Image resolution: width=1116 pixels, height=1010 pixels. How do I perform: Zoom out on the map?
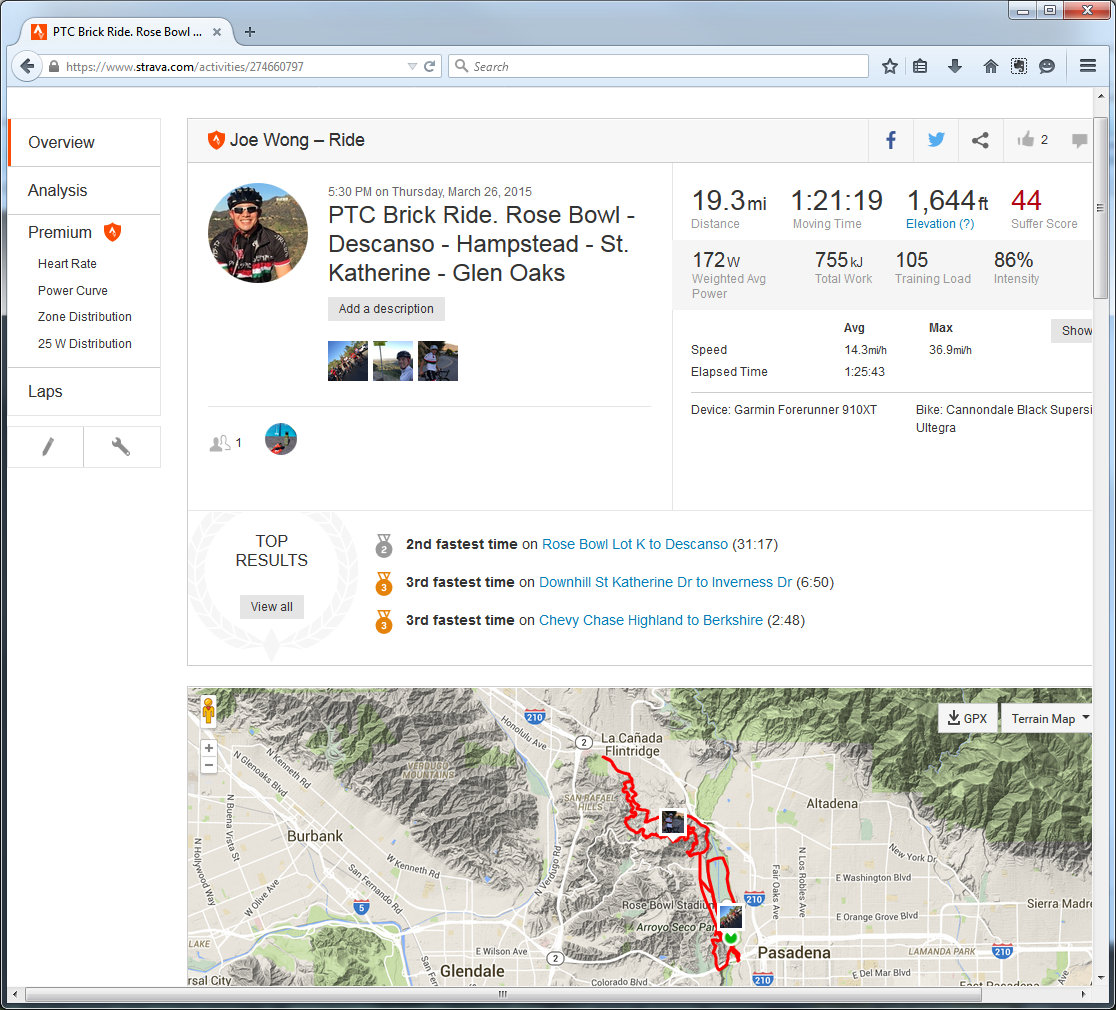[x=209, y=765]
